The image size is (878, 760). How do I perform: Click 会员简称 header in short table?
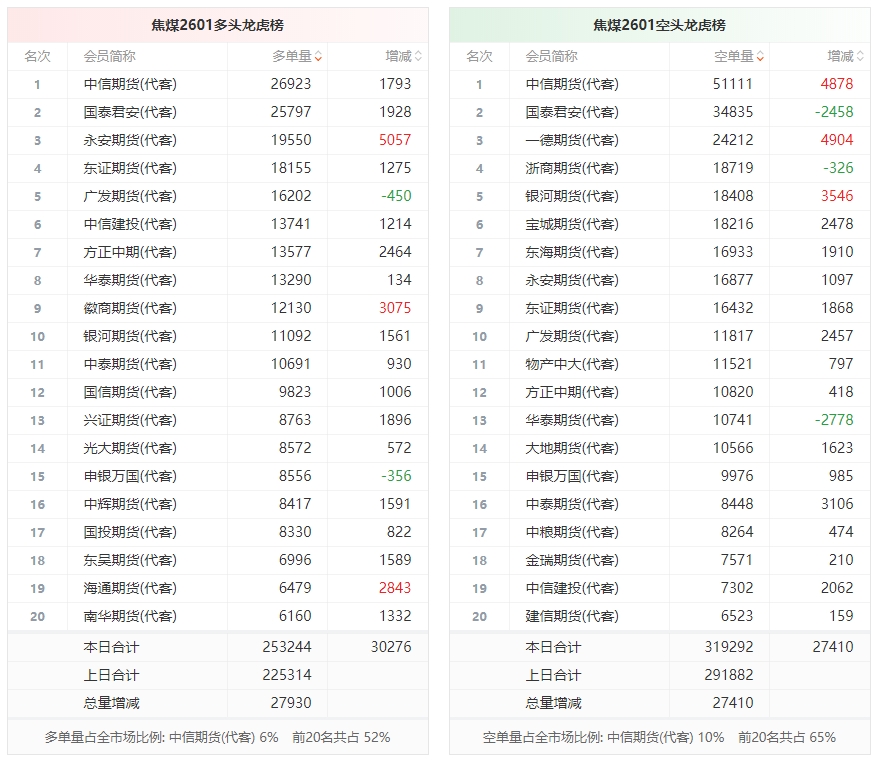coord(552,57)
